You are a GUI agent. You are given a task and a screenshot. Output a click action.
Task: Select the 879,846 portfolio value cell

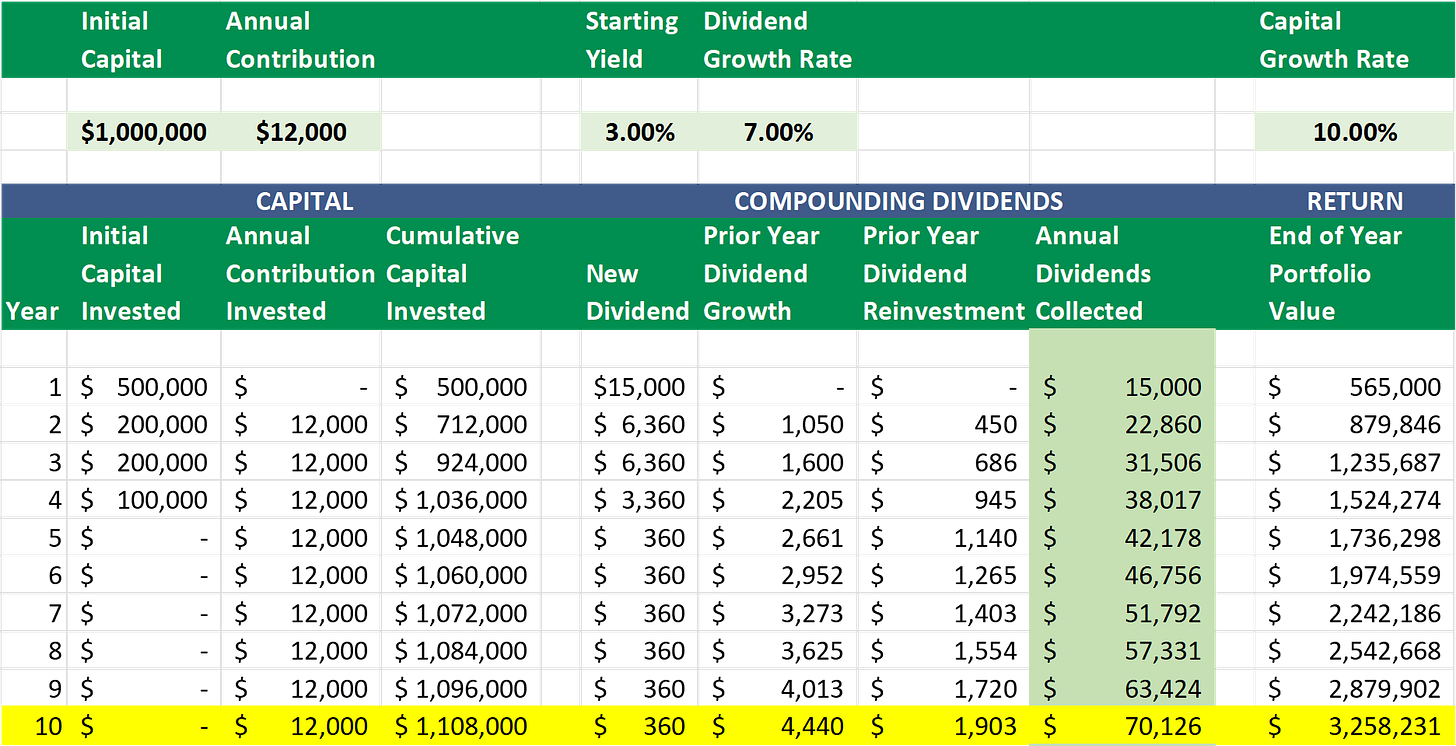click(1355, 425)
